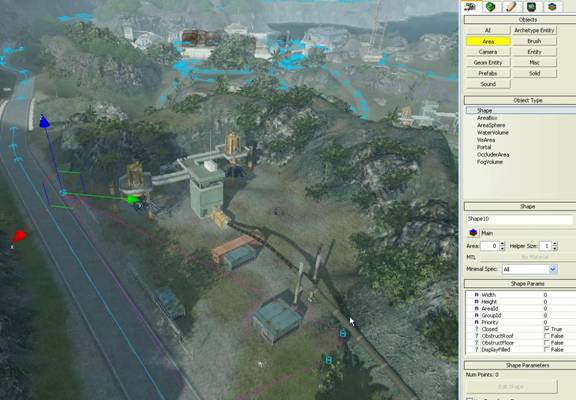Viewport: 576px width, 400px height.
Task: Decrease Helper Size with down arrow
Action: pos(555,248)
